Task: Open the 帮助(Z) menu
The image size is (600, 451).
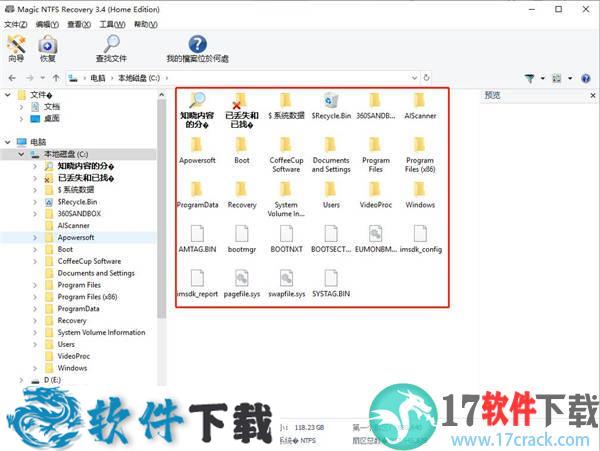Action: pos(145,23)
